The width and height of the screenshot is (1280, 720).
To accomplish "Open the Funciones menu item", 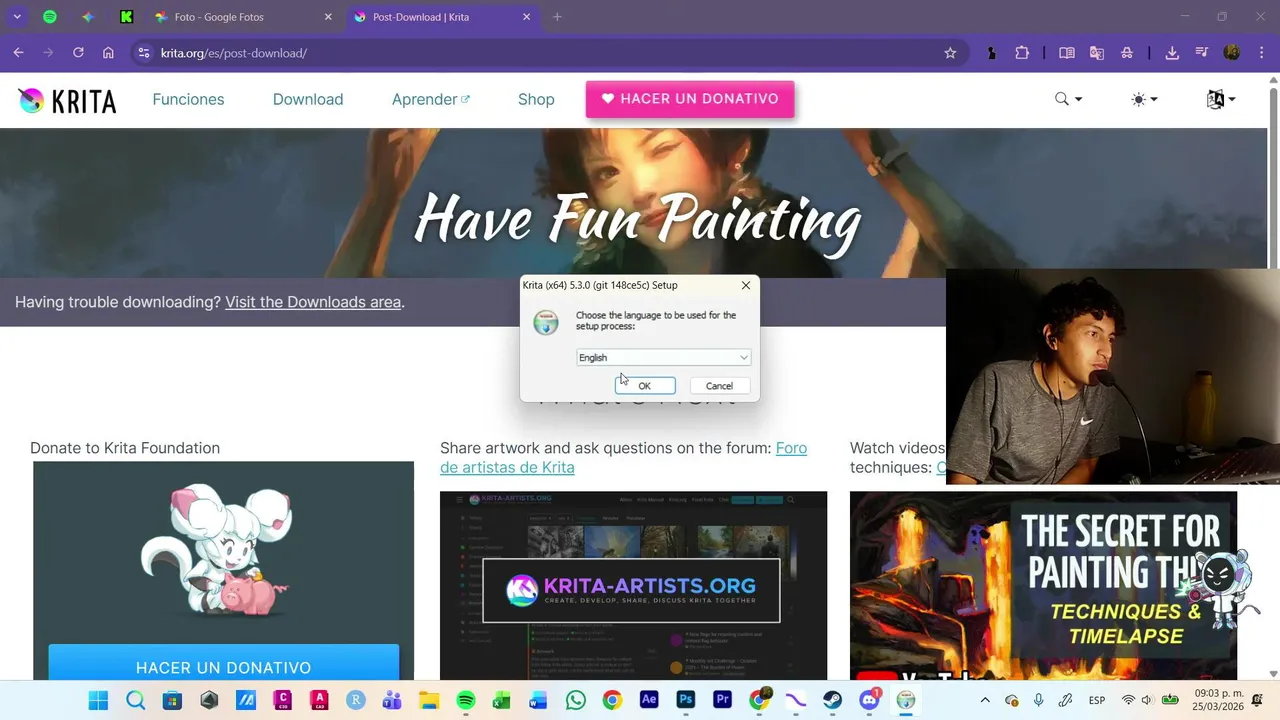I will click(x=188, y=99).
